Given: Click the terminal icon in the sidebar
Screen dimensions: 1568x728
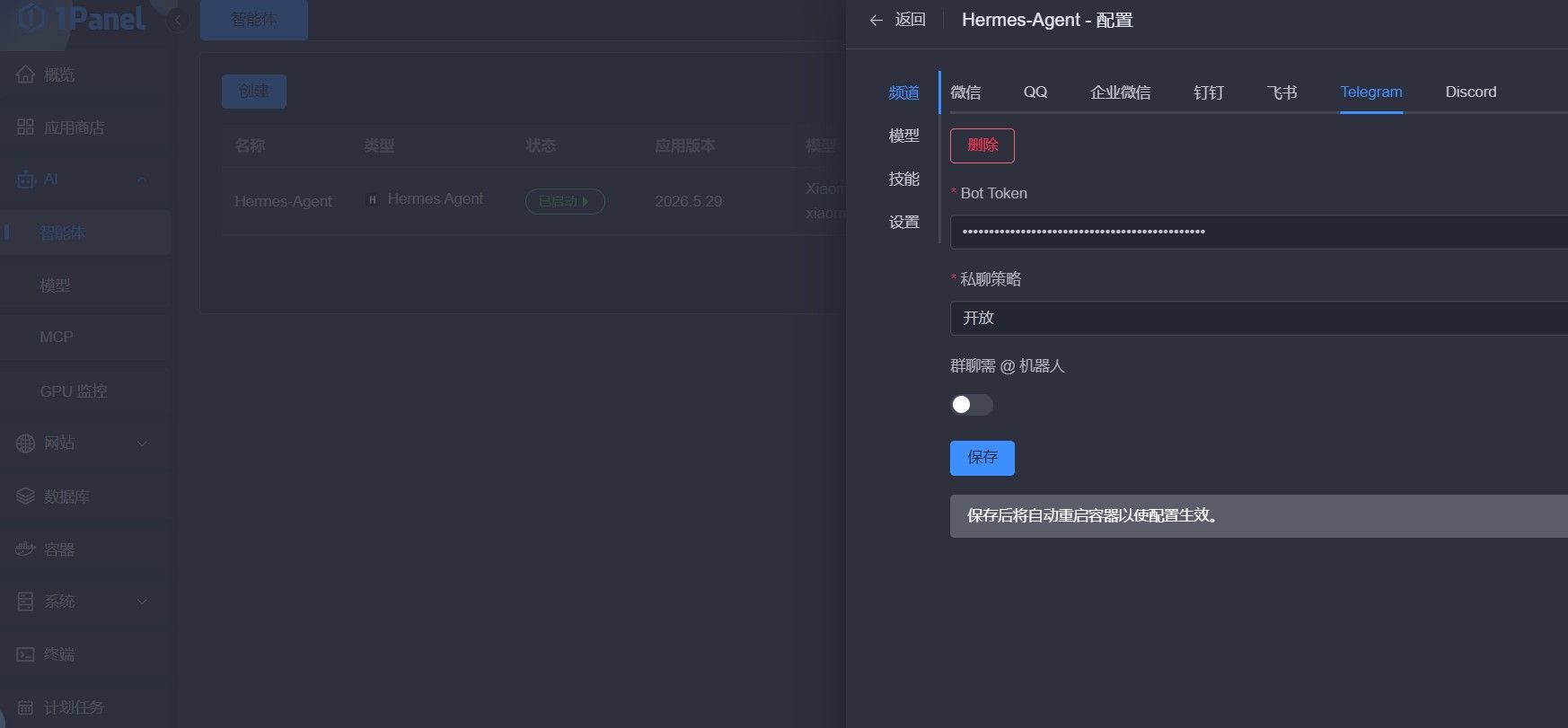Looking at the screenshot, I should click(x=25, y=654).
